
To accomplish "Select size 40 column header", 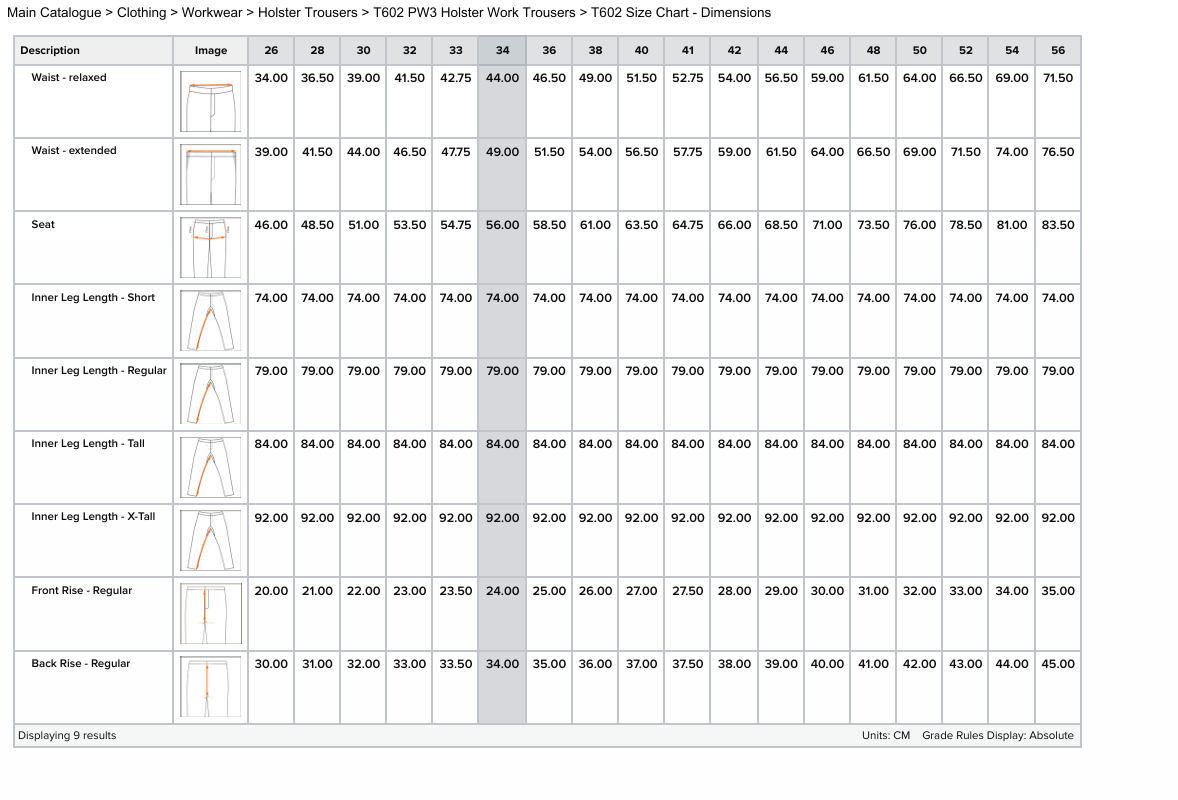I will pos(642,50).
